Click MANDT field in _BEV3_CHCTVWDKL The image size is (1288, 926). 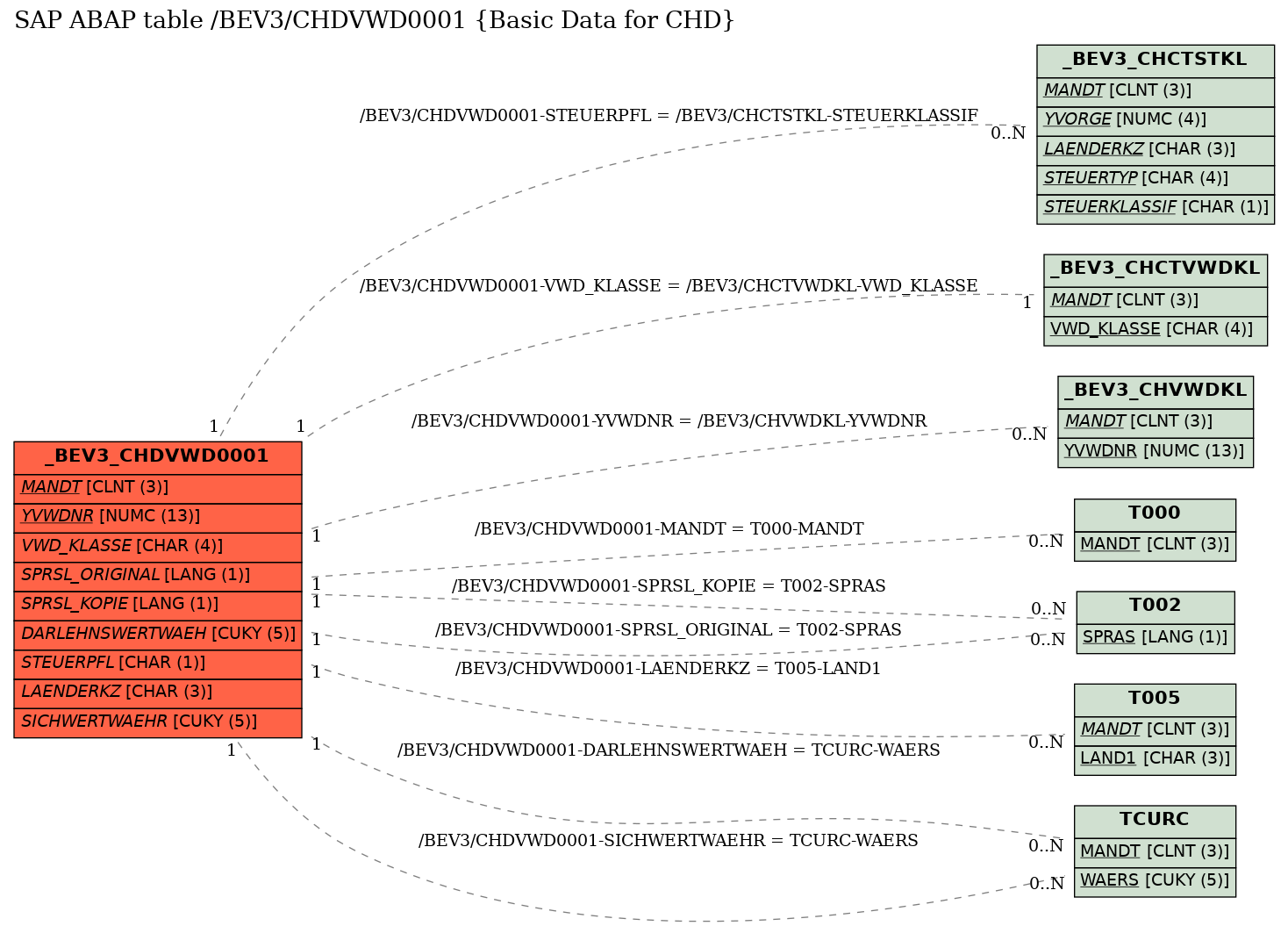1155,301
